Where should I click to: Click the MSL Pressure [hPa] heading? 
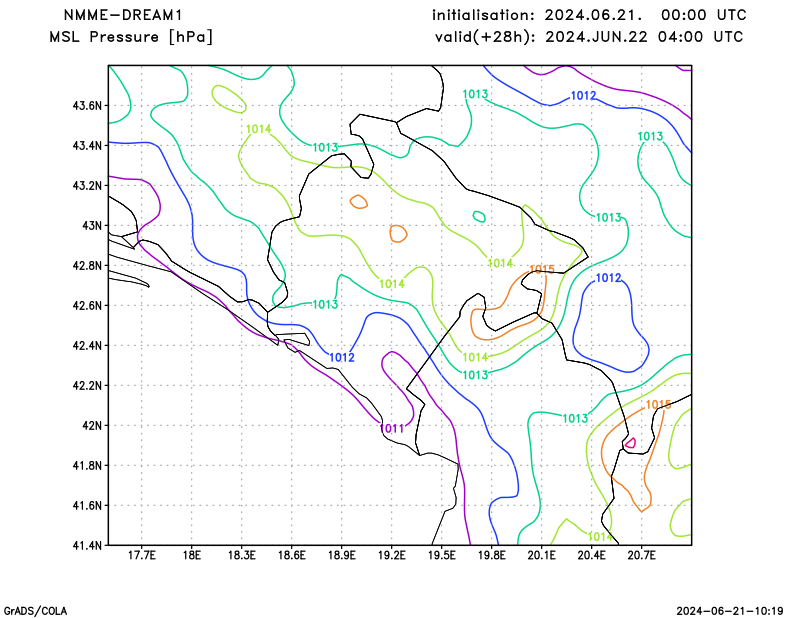(x=131, y=37)
